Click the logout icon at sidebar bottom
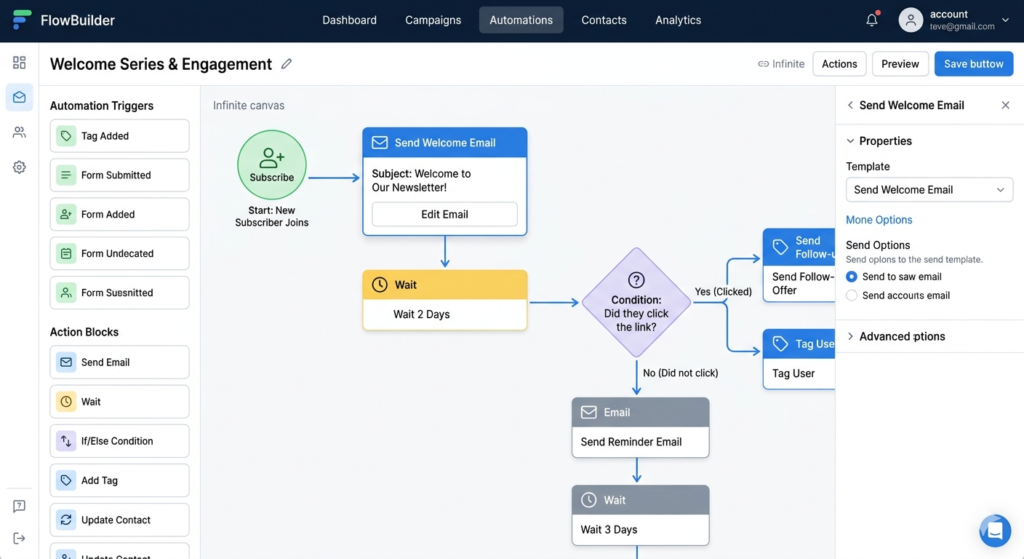Image resolution: width=1024 pixels, height=559 pixels. [19, 538]
